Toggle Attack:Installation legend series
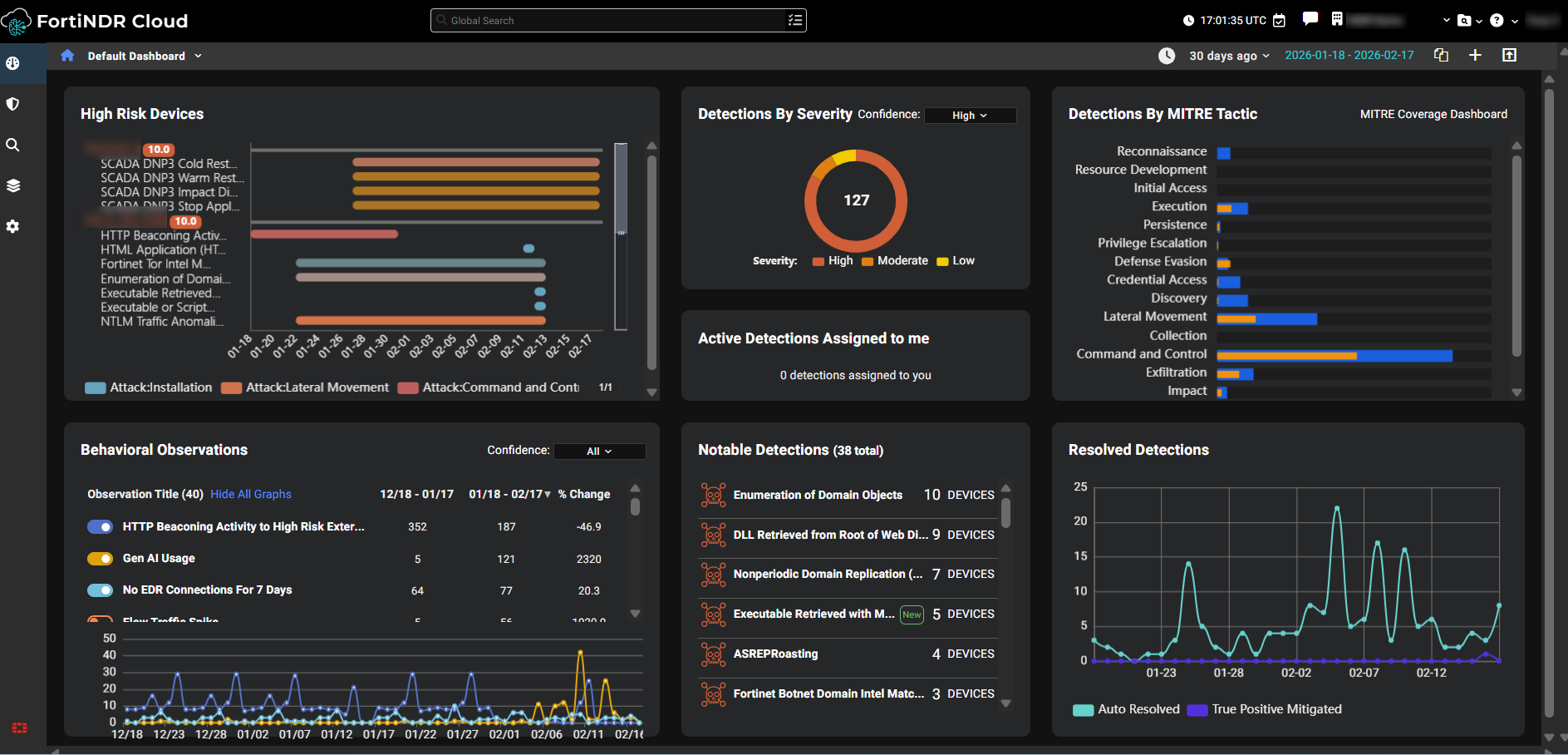 (149, 387)
